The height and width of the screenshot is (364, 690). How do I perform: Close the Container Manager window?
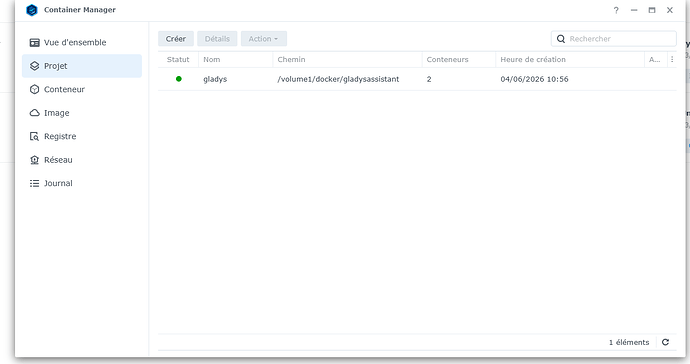point(670,10)
